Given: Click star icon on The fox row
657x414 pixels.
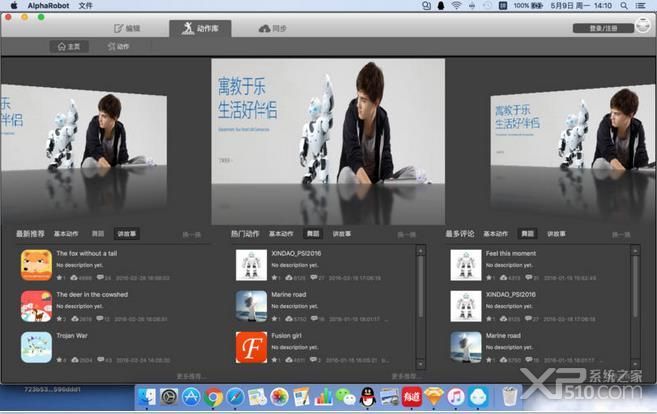Looking at the screenshot, I should (59, 277).
